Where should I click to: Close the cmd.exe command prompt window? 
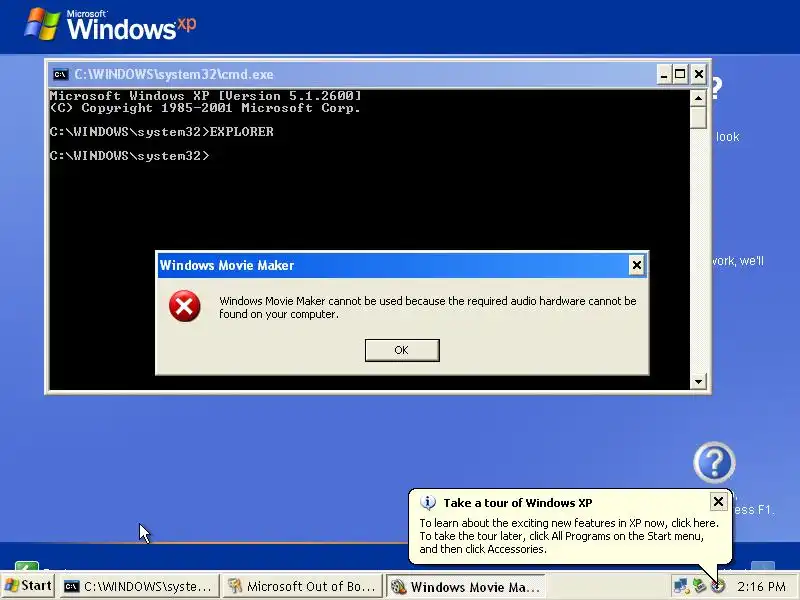(699, 74)
